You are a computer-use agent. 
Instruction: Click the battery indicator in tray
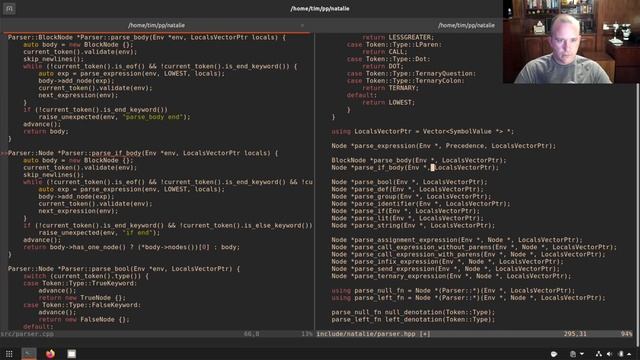pyautogui.click(x=621, y=354)
